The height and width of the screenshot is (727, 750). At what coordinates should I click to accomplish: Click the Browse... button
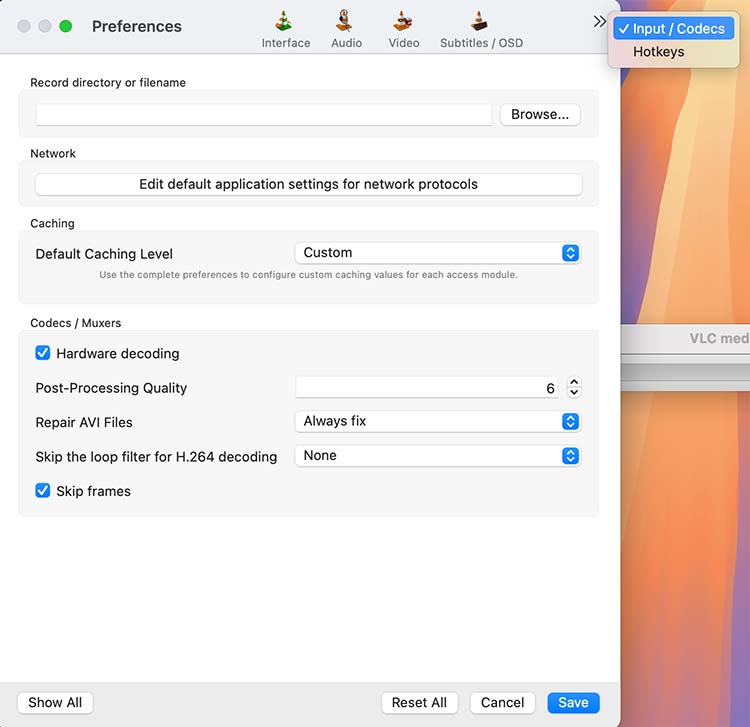click(539, 115)
